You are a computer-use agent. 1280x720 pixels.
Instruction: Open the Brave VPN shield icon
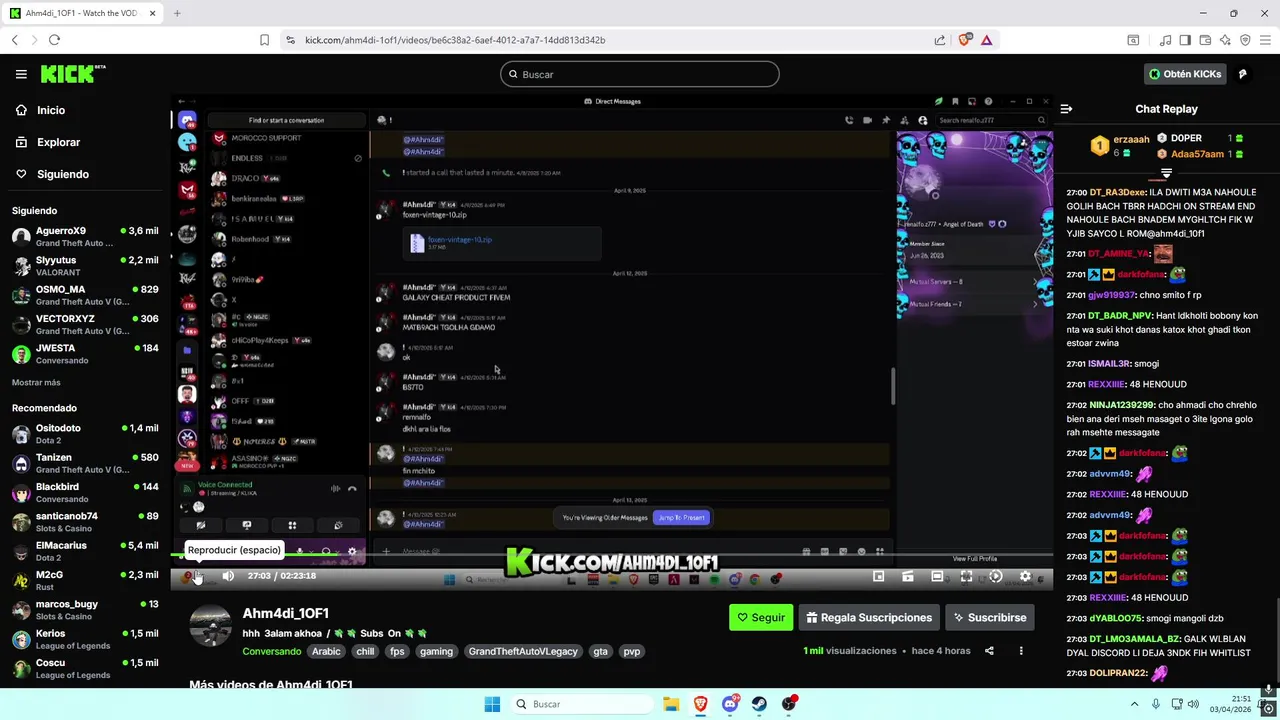pos(1245,40)
